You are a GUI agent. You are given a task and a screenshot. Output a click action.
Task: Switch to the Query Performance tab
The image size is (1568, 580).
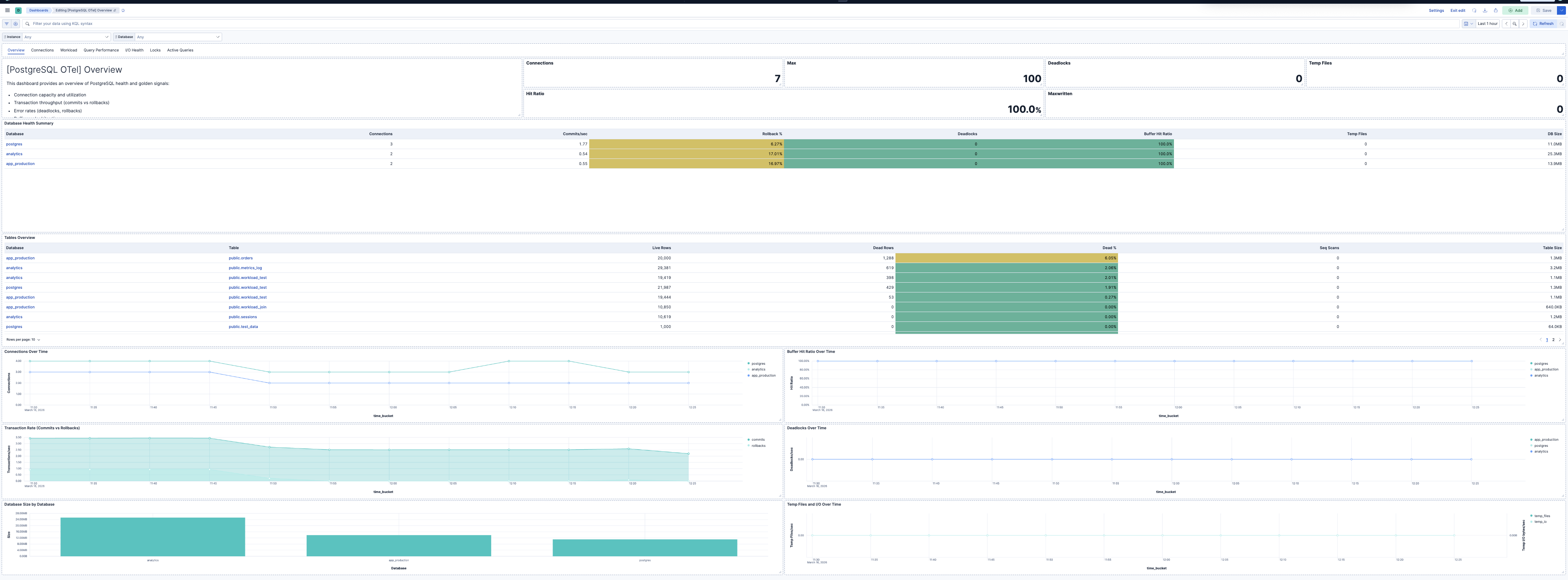coord(101,50)
